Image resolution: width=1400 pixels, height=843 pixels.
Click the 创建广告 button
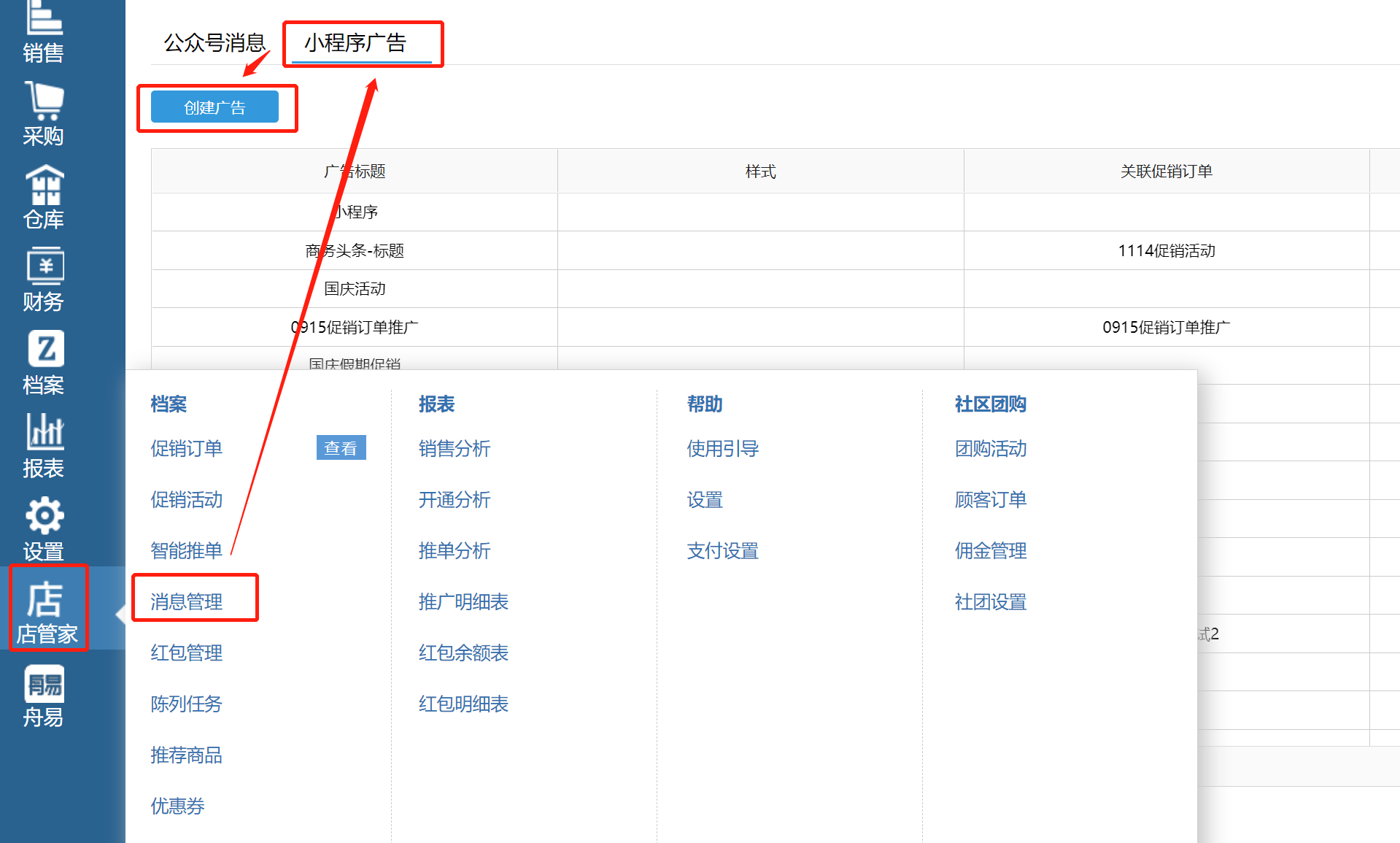214,107
